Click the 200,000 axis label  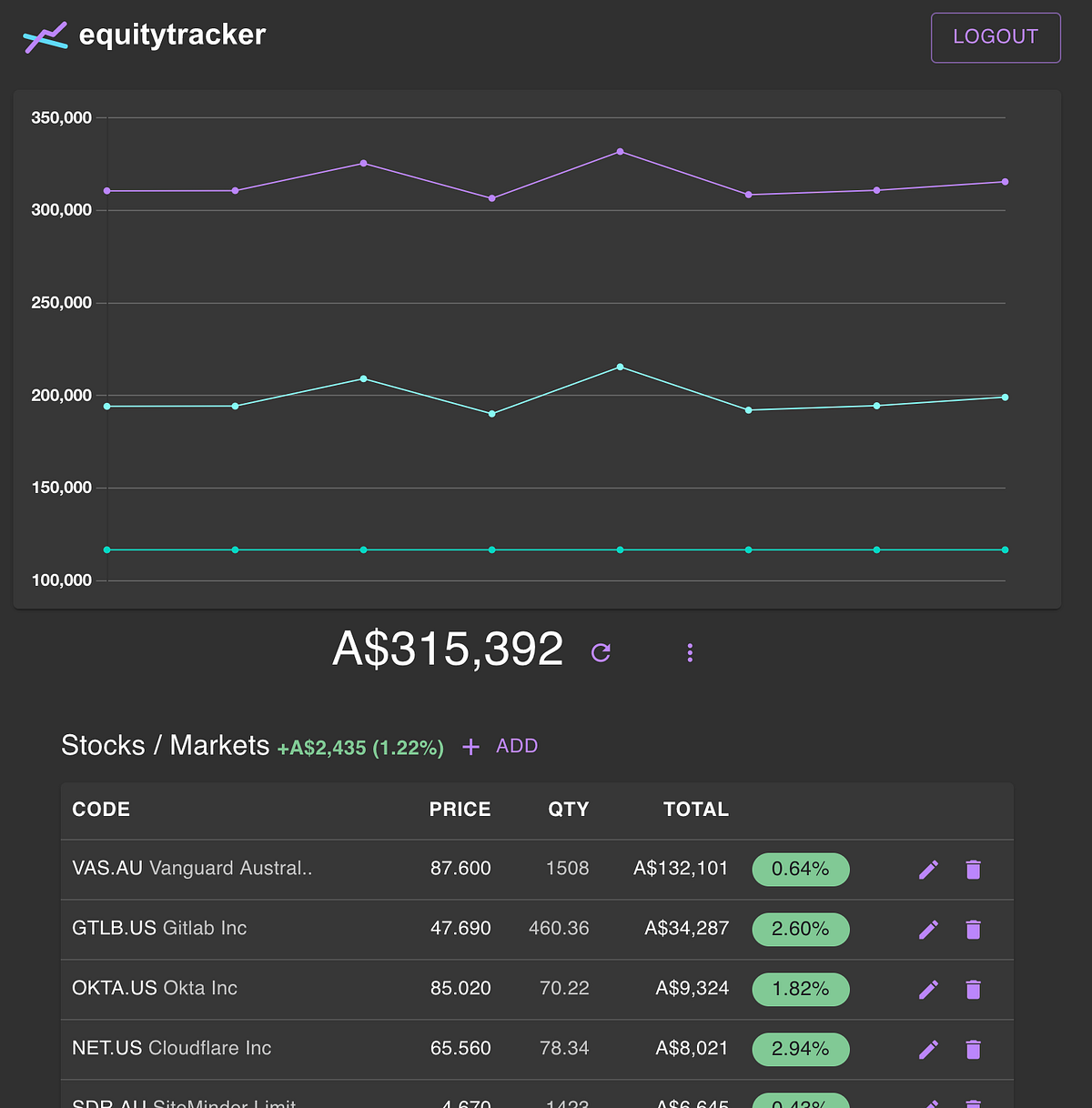[x=62, y=396]
